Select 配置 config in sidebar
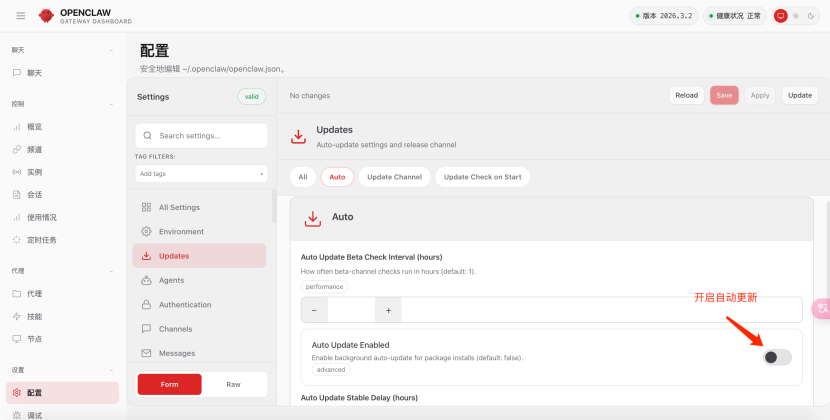The image size is (830, 420). pyautogui.click(x=62, y=392)
